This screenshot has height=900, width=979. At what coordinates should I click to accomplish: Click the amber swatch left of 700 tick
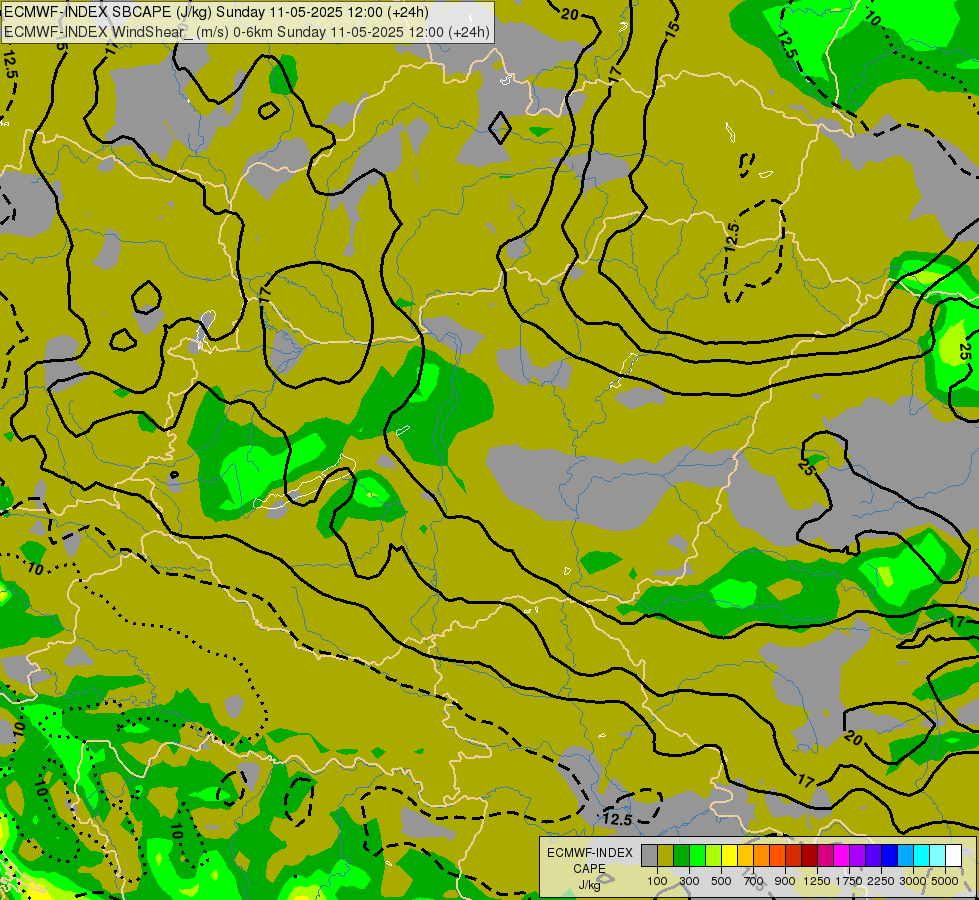pos(745,856)
